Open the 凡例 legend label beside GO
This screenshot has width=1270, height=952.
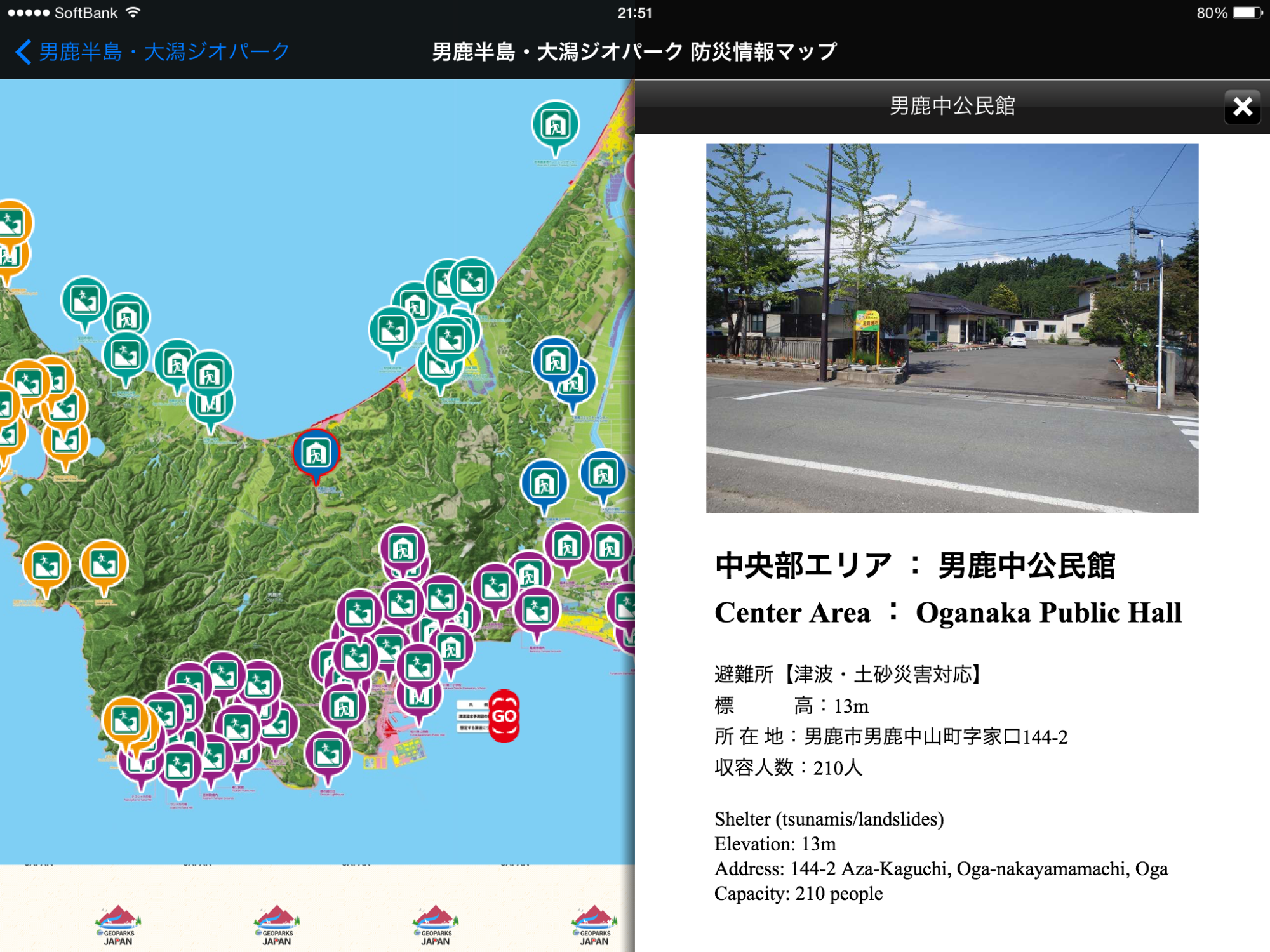click(x=472, y=705)
